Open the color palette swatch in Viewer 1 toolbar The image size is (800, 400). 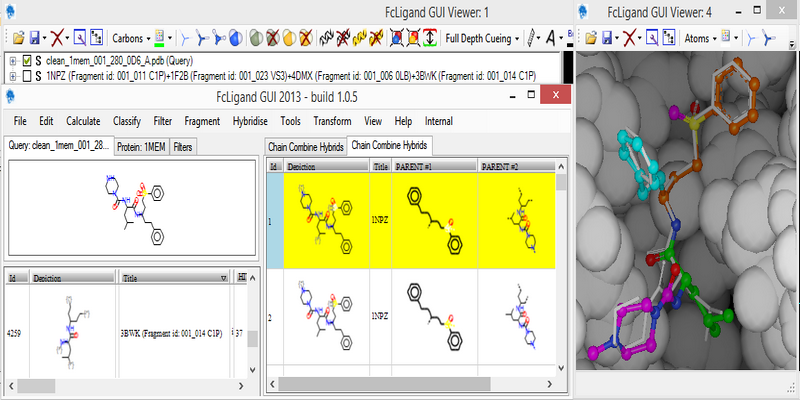(161, 39)
